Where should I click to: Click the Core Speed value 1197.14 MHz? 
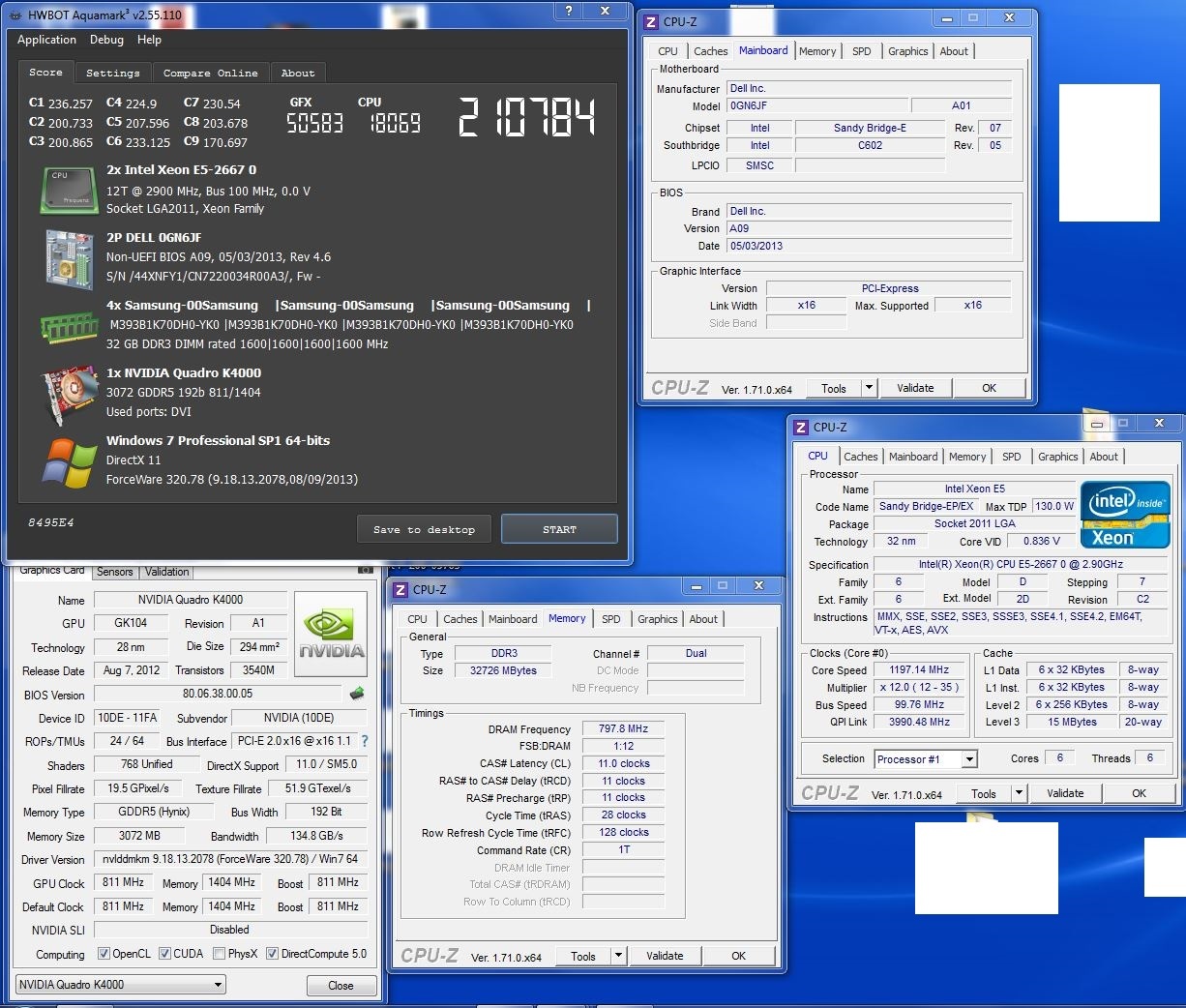click(919, 669)
